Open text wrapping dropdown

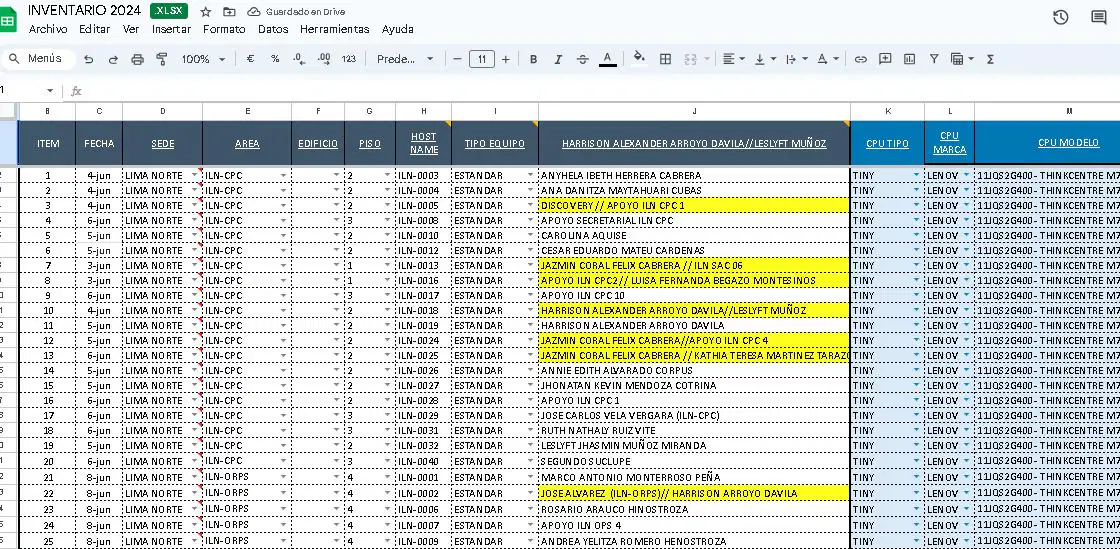tap(796, 59)
